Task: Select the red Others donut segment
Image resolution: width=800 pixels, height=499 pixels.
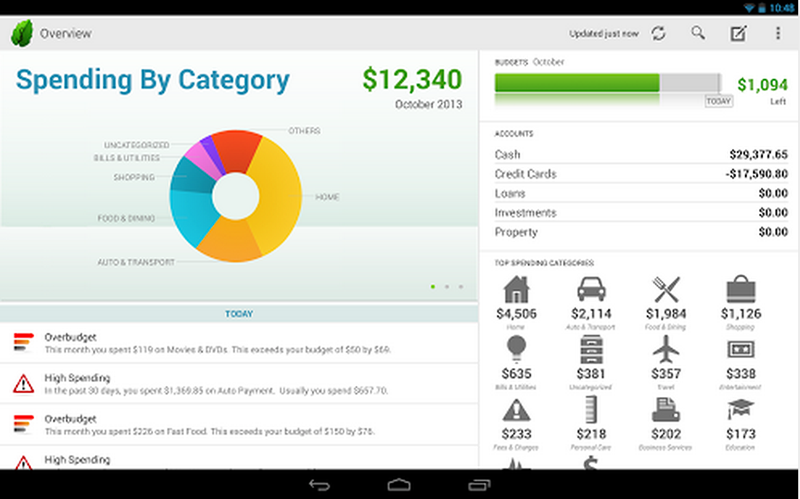Action: click(x=236, y=150)
